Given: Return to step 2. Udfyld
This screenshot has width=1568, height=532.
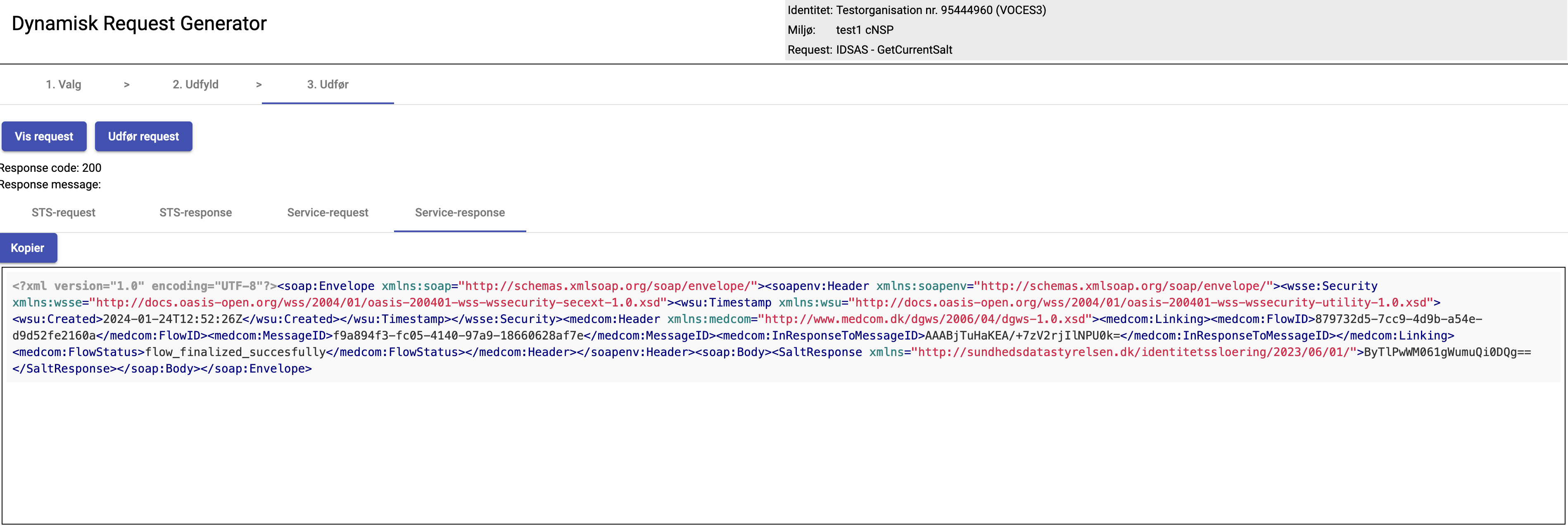Looking at the screenshot, I should [195, 85].
